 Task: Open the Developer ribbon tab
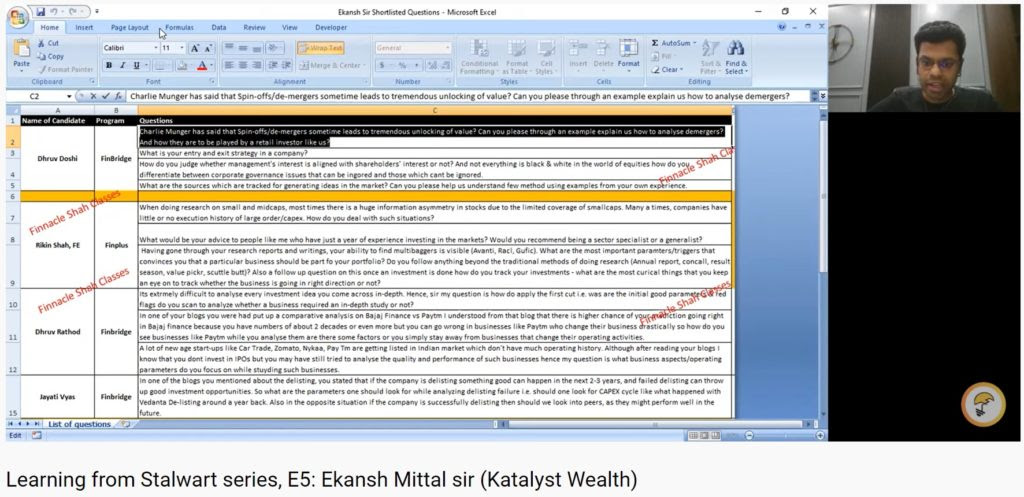click(331, 27)
